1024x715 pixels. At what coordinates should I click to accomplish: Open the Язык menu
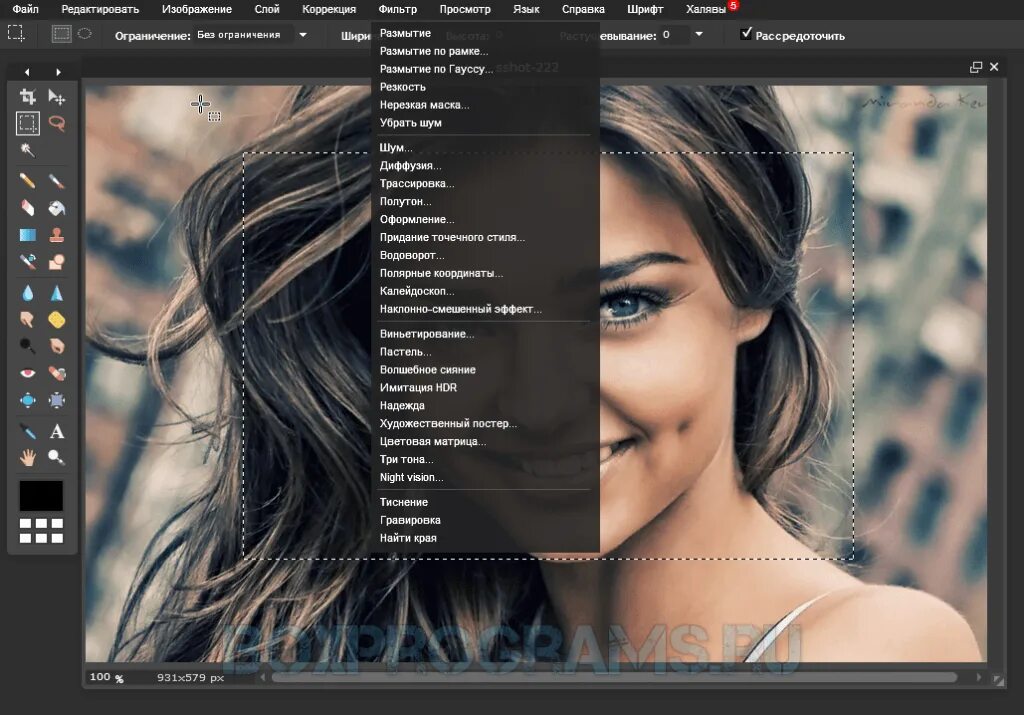point(526,9)
